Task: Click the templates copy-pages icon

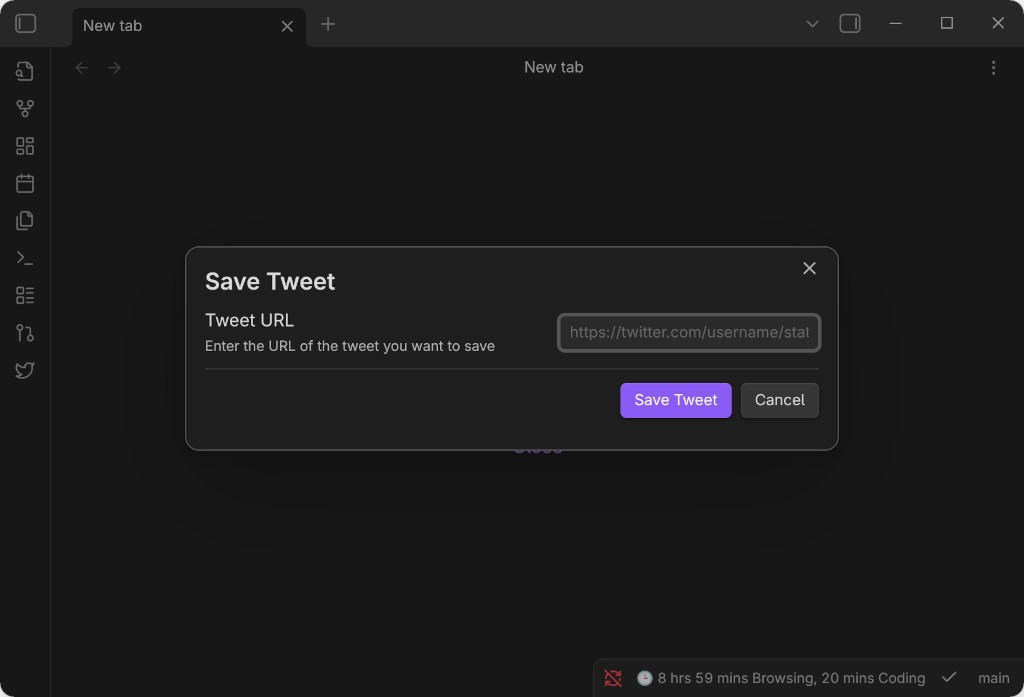Action: (25, 220)
